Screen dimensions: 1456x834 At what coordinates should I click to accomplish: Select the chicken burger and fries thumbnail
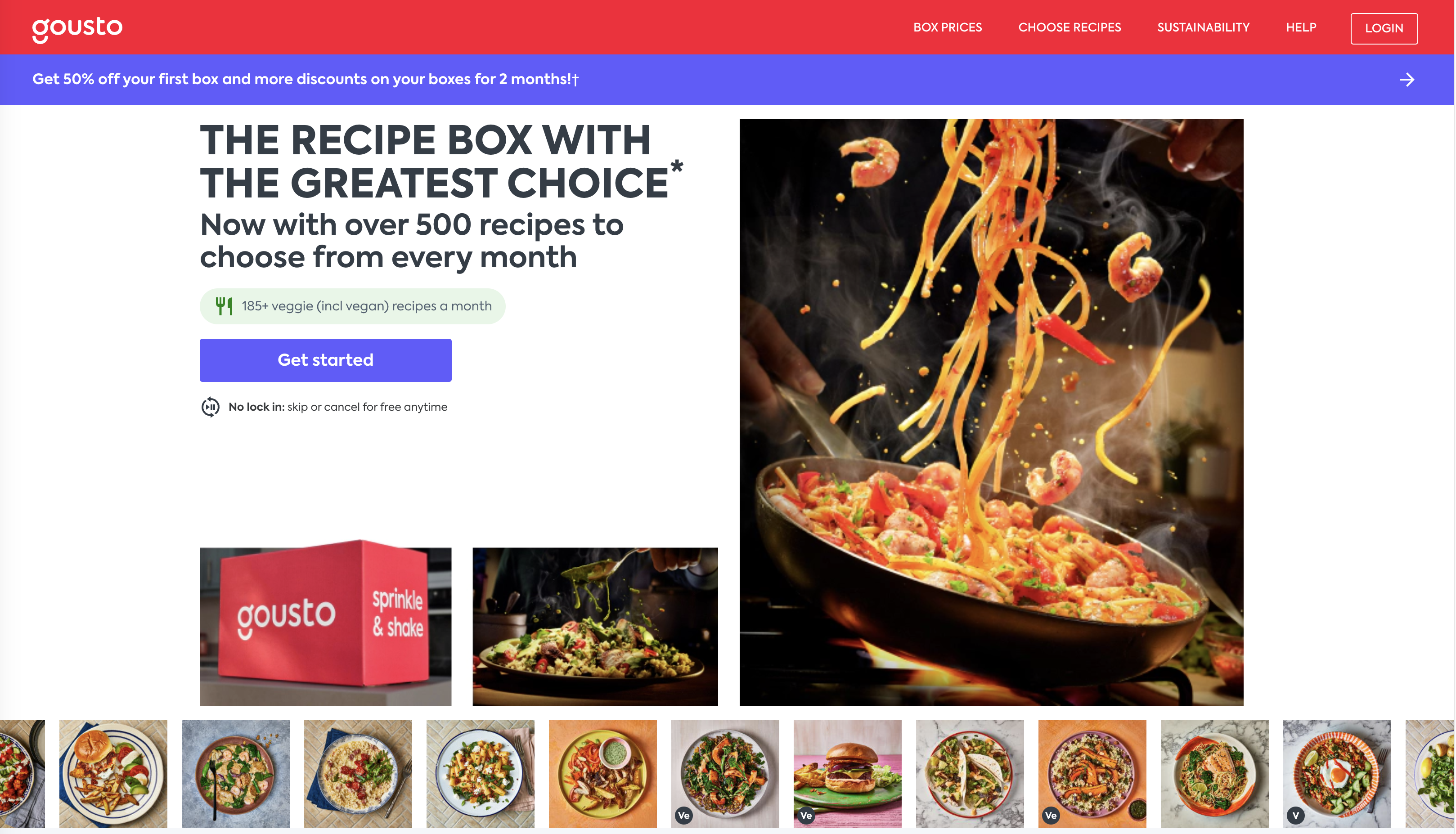tap(113, 774)
